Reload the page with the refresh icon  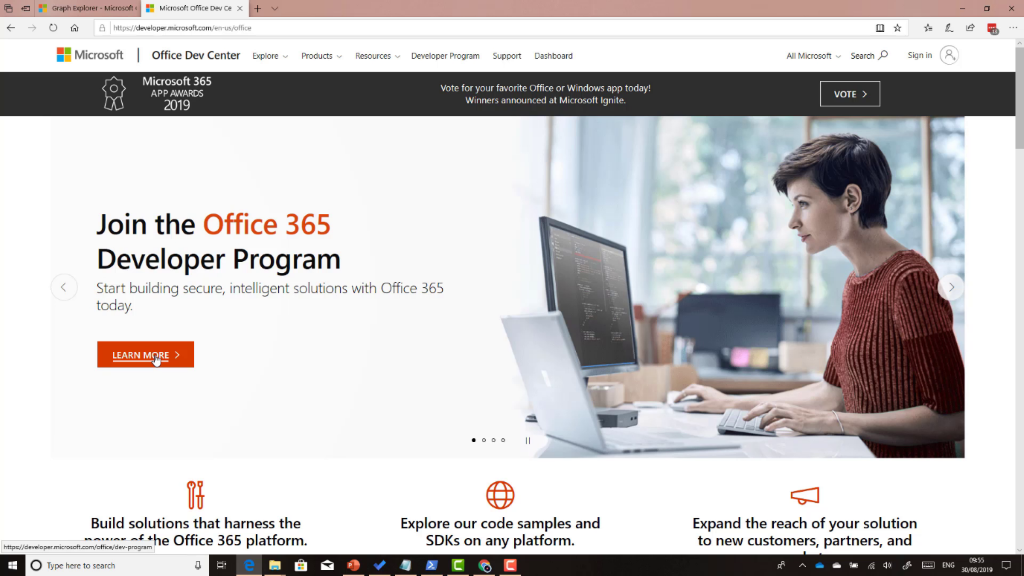point(53,28)
